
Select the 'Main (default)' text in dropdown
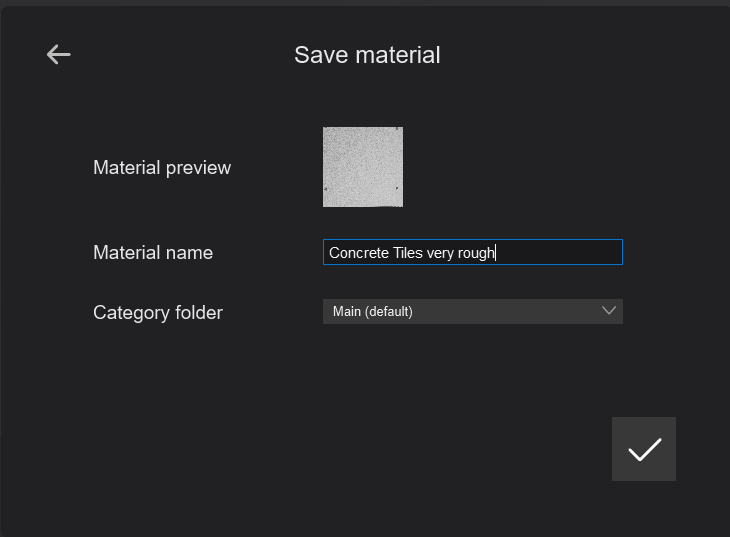[x=373, y=312]
